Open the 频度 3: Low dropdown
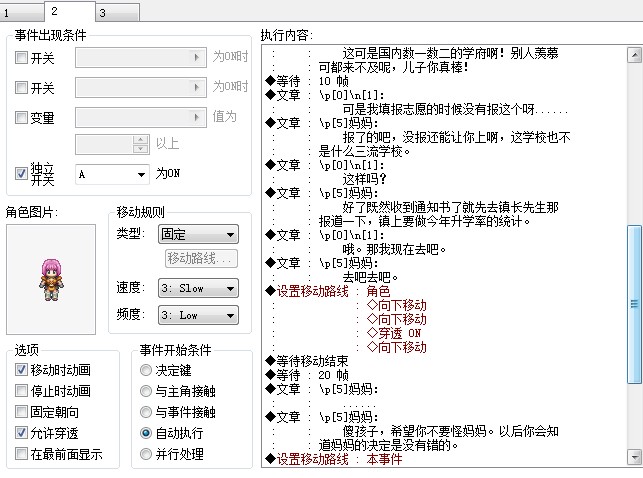The height and width of the screenshot is (478, 643). [x=198, y=315]
